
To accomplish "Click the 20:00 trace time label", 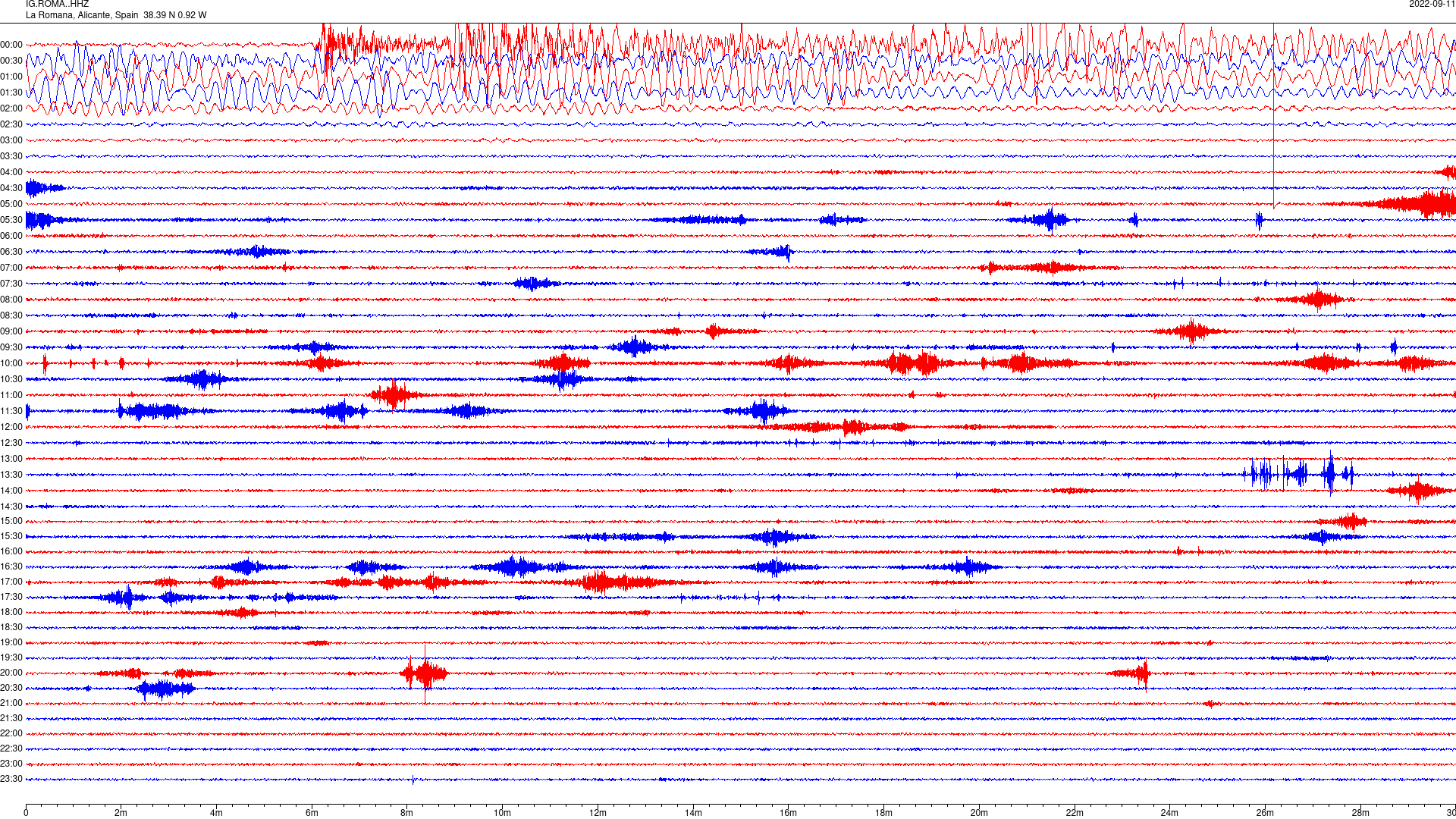I will click(x=11, y=673).
